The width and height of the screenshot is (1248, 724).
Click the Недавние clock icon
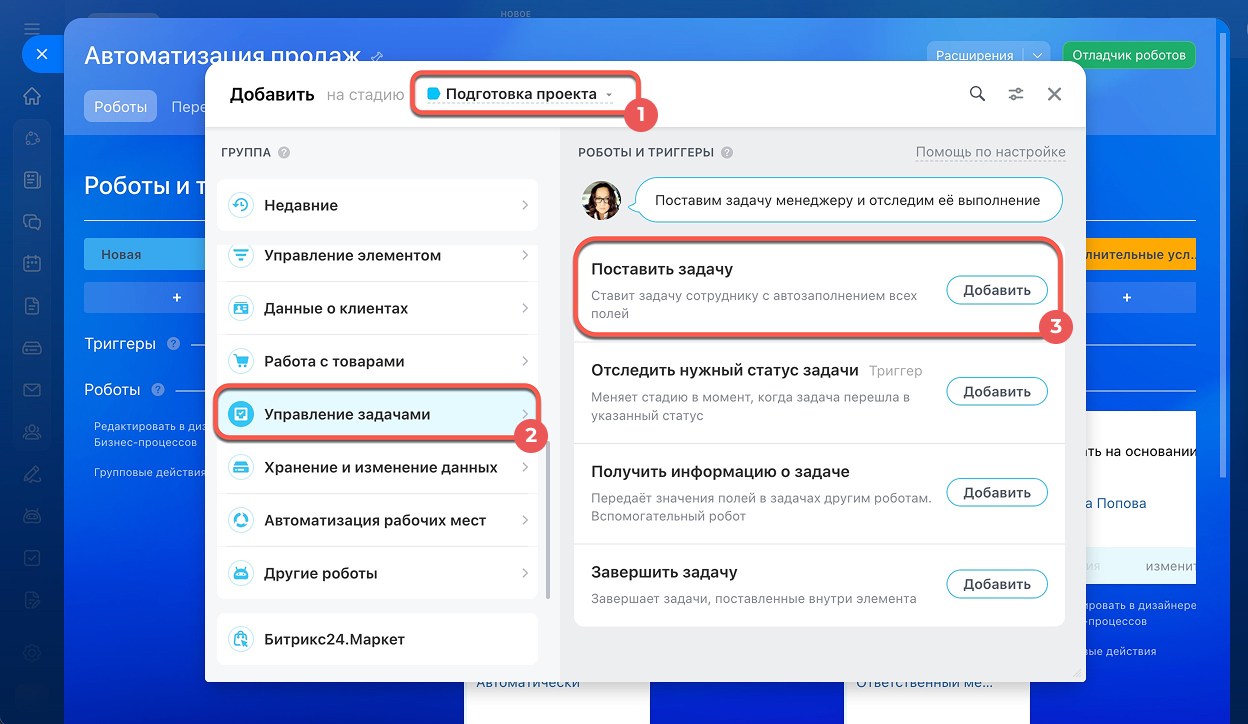tap(240, 205)
